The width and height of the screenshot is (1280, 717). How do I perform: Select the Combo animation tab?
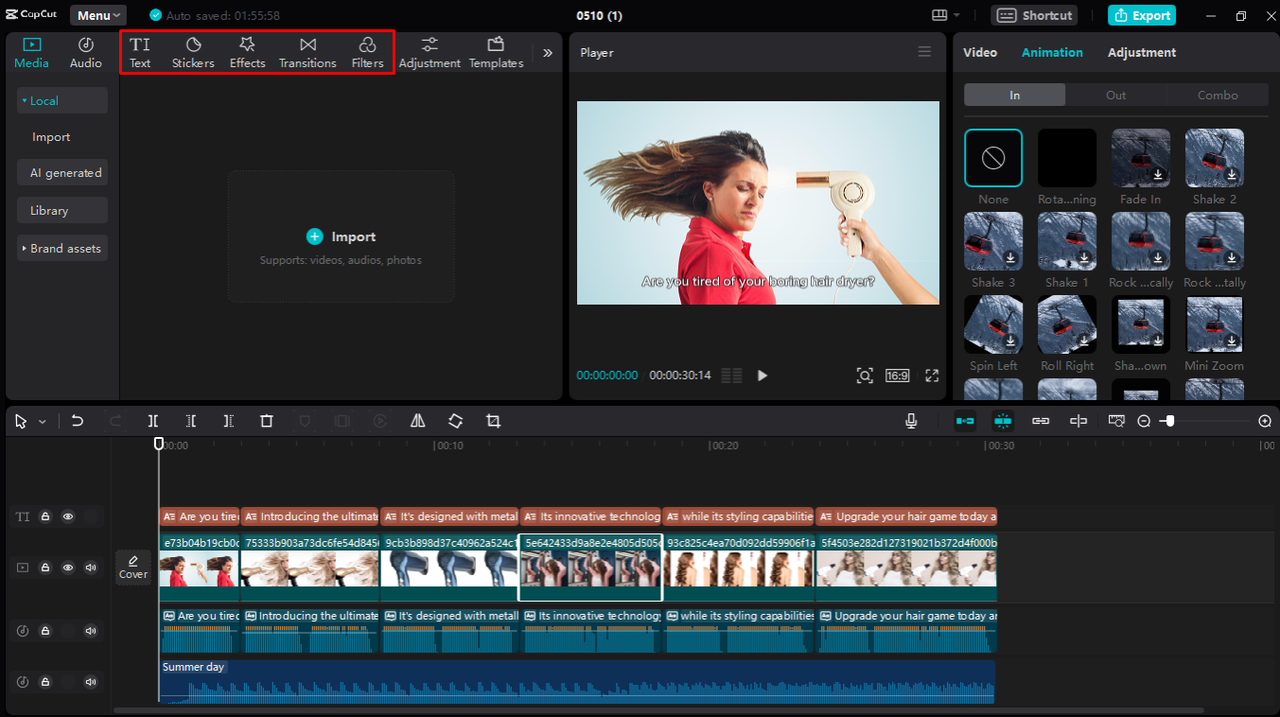click(1218, 95)
